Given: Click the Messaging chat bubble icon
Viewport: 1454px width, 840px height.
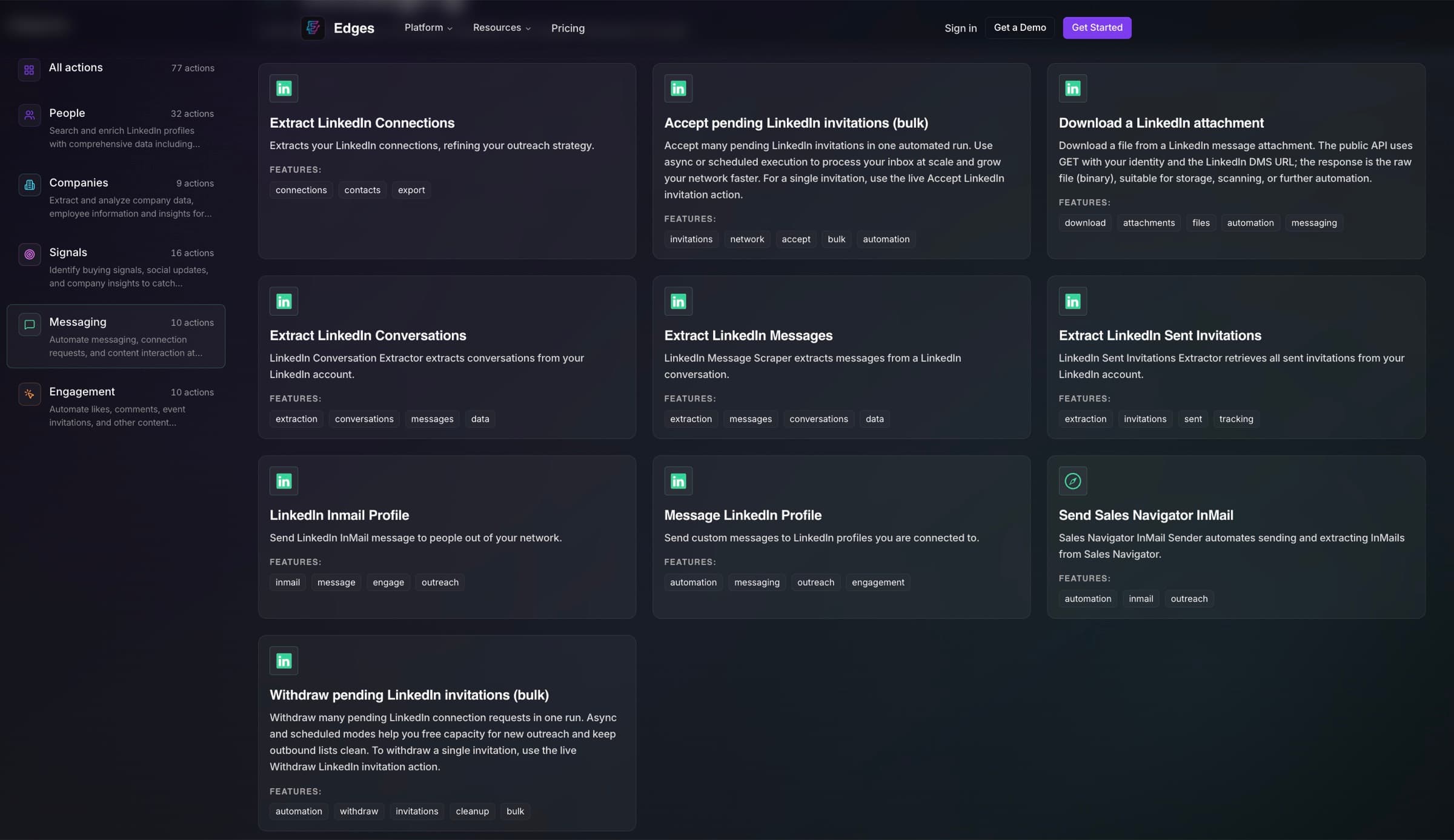Looking at the screenshot, I should tap(29, 324).
